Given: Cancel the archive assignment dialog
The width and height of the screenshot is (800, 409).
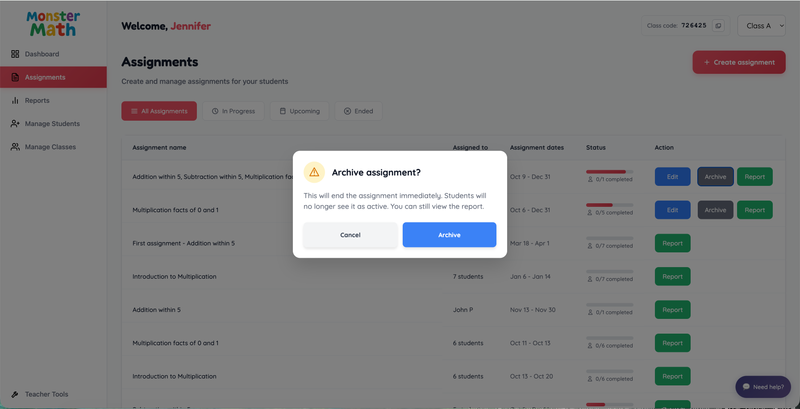Looking at the screenshot, I should 350,235.
